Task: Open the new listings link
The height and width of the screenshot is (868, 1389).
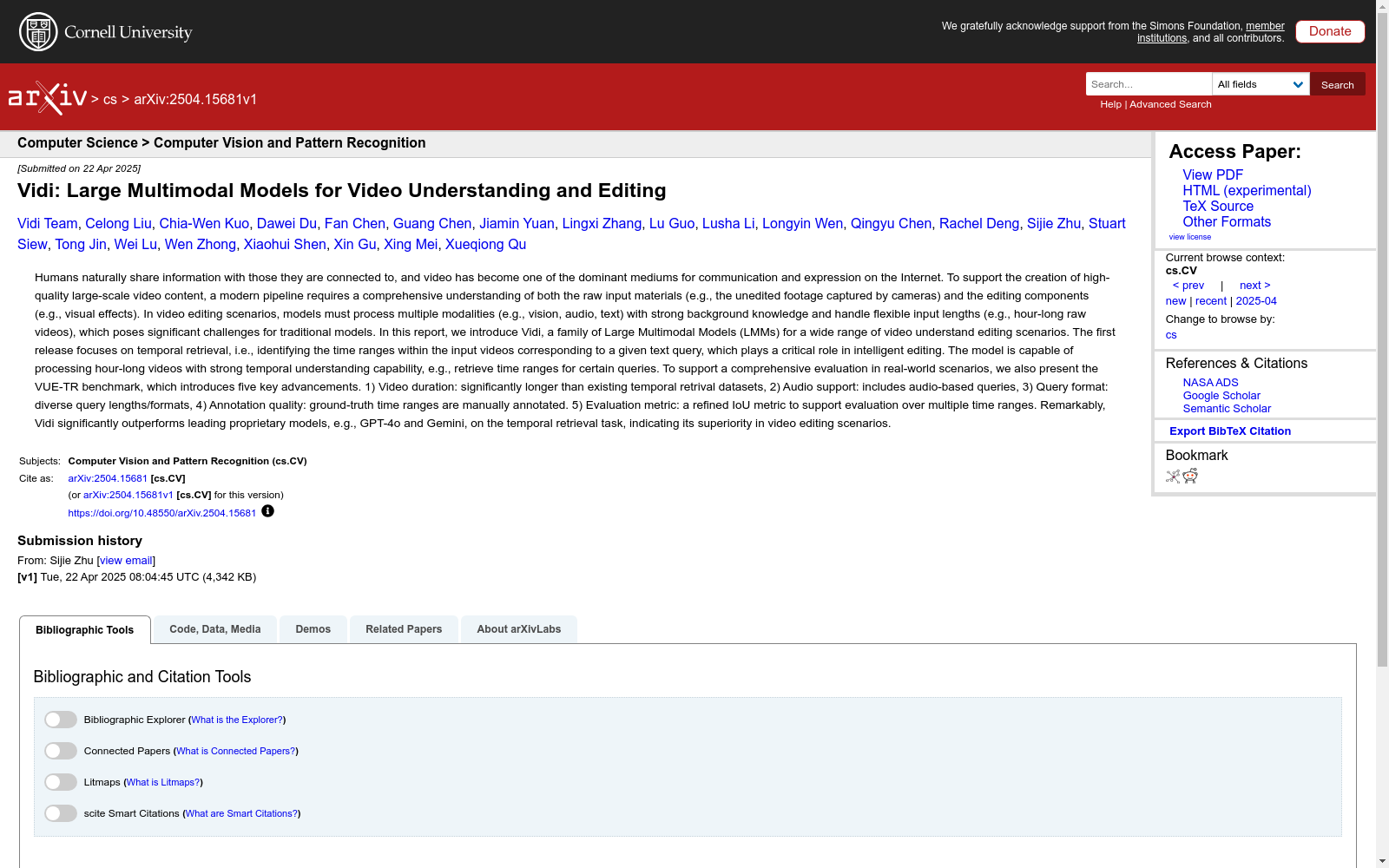Action: [1175, 301]
